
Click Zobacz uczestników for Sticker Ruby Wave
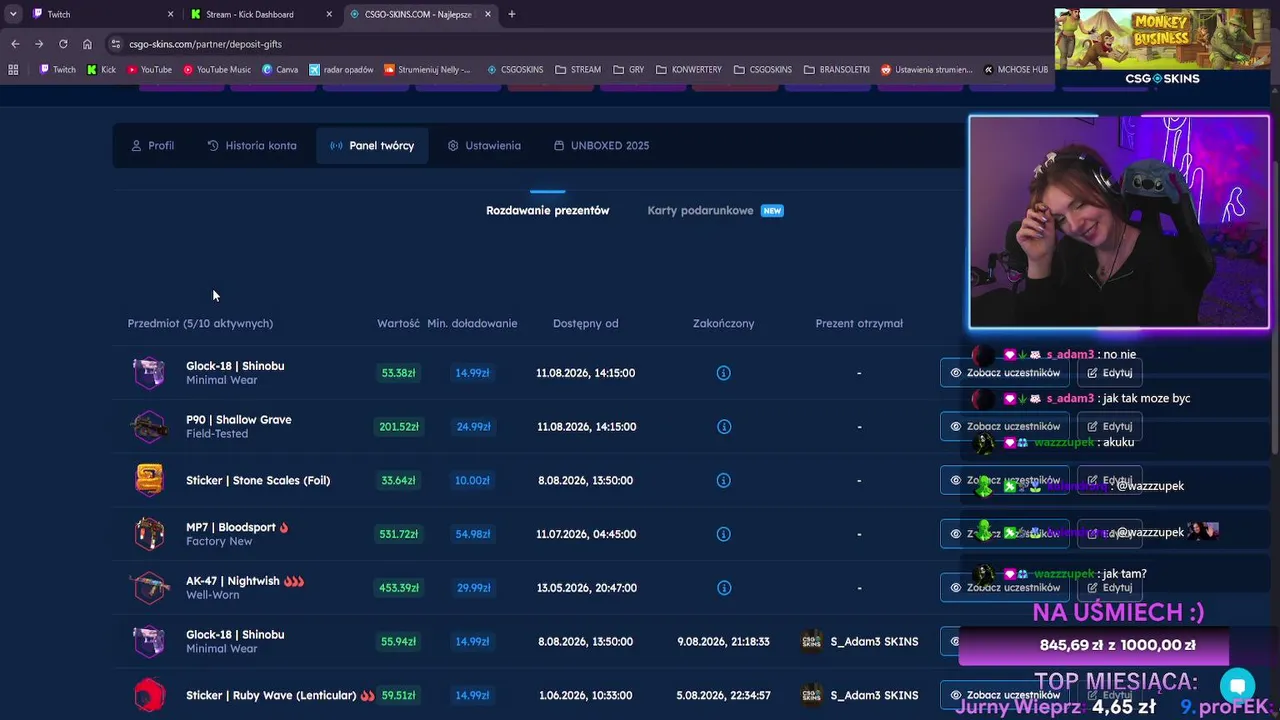click(1004, 695)
